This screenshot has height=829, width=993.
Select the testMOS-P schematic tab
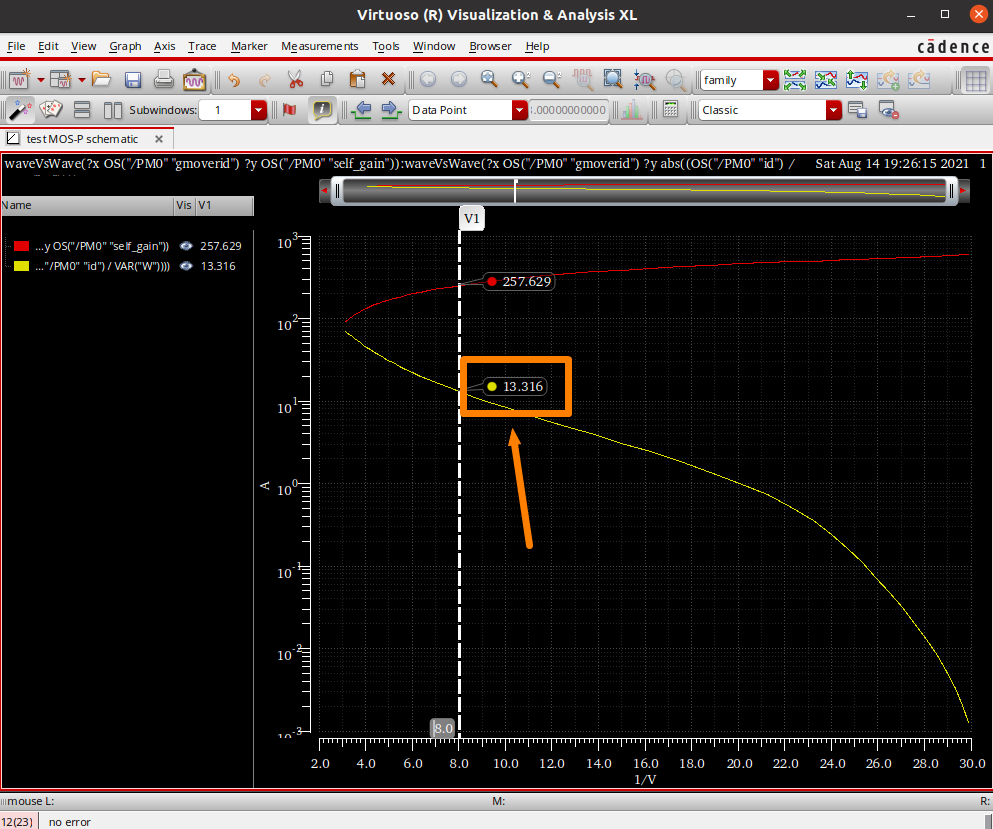pos(82,139)
